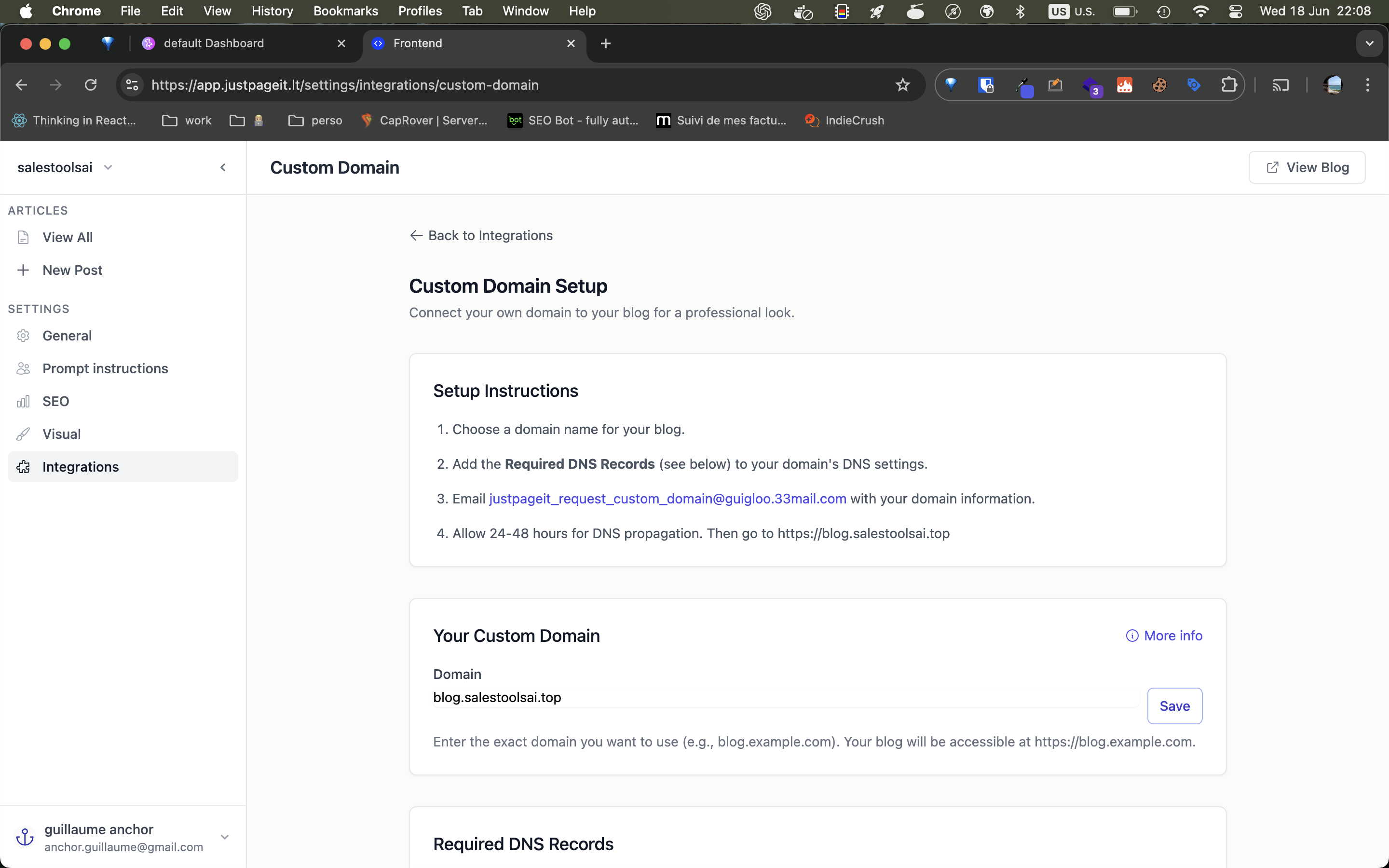Click the pinned diamond tab

108,43
